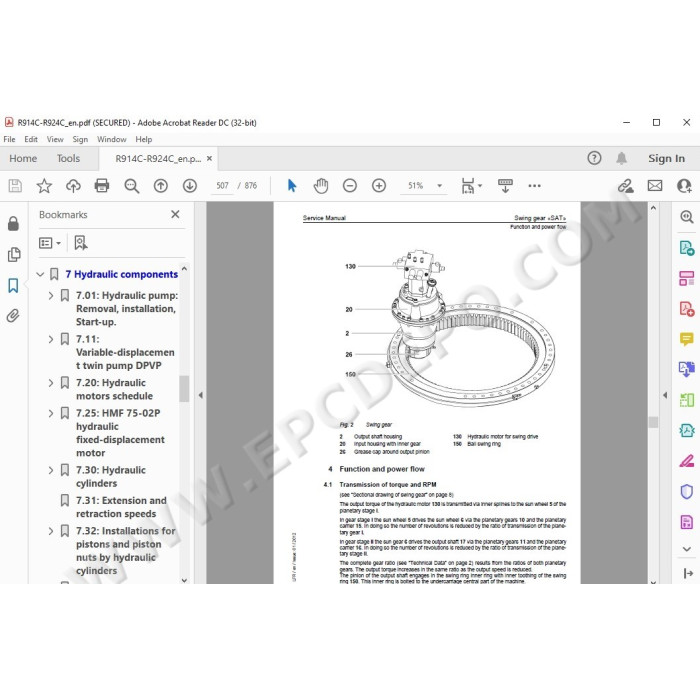Open the Create PDF tool in the right pane

tap(687, 308)
